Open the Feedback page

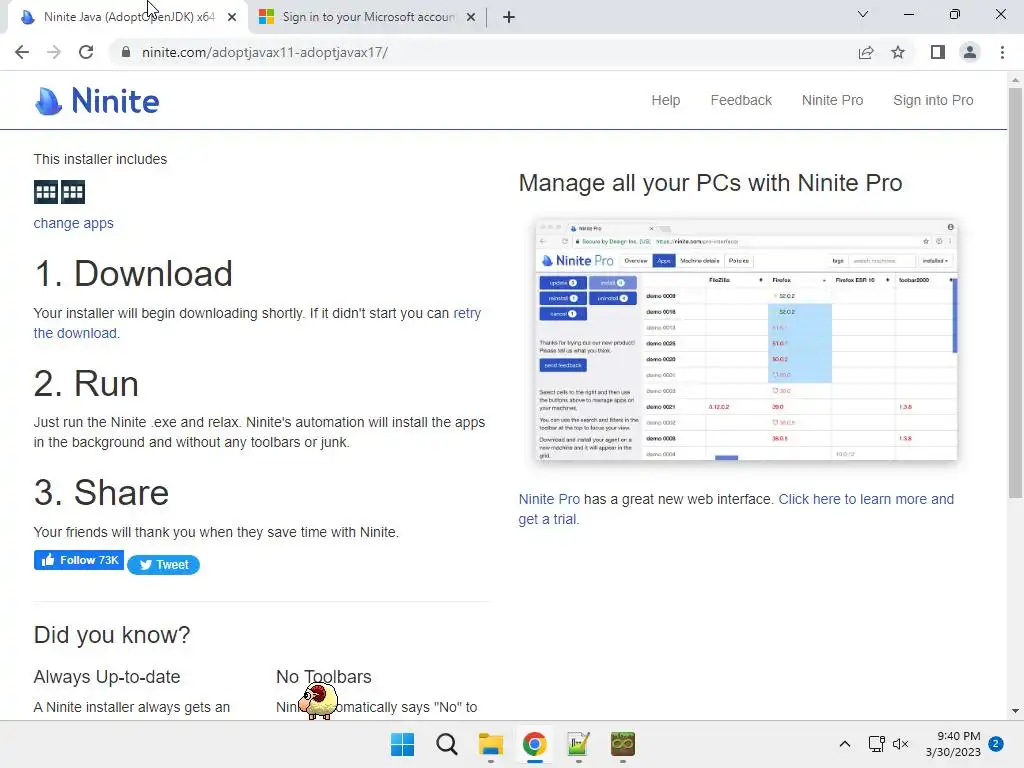(x=741, y=100)
